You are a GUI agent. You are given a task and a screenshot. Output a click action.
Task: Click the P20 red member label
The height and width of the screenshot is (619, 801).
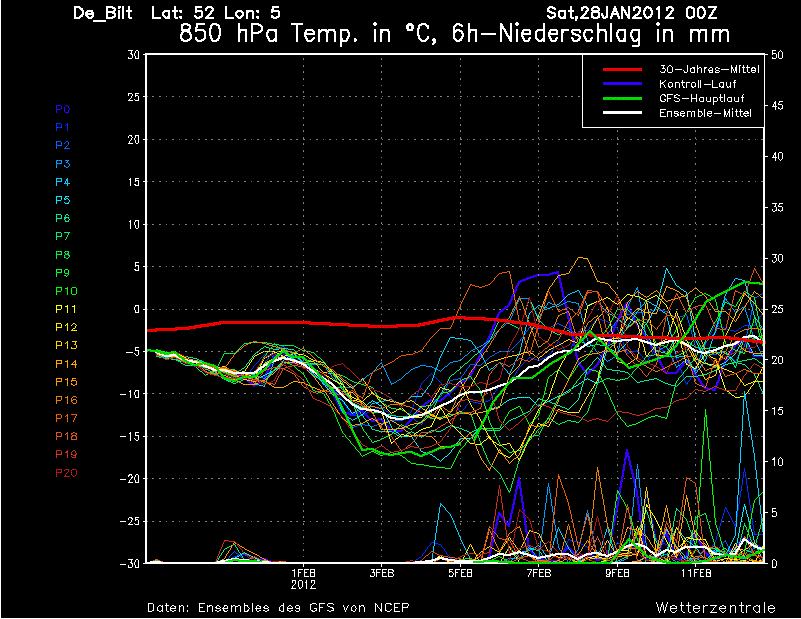pyautogui.click(x=66, y=473)
